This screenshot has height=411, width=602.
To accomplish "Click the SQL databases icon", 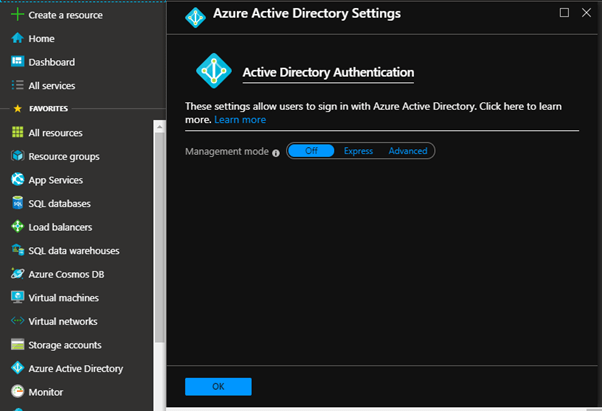I will [17, 203].
